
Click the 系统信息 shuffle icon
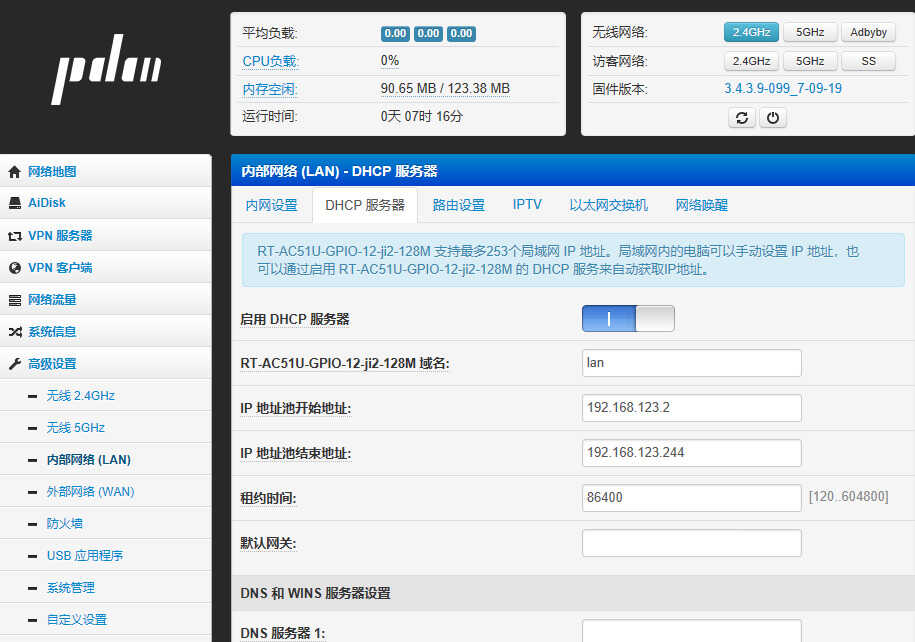coord(15,332)
